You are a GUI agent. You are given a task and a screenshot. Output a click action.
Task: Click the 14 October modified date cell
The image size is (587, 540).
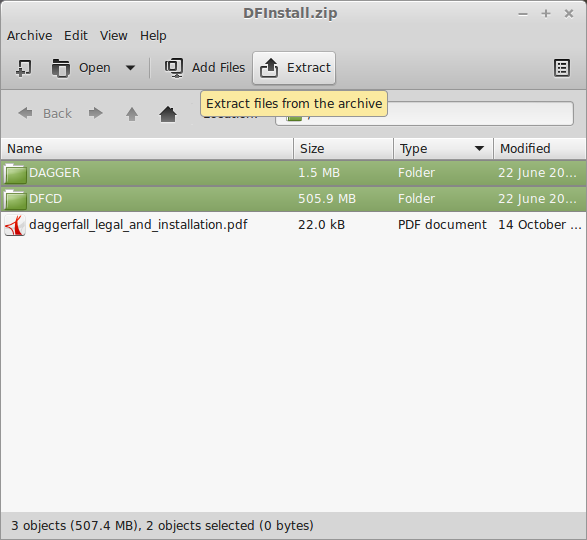pos(539,225)
